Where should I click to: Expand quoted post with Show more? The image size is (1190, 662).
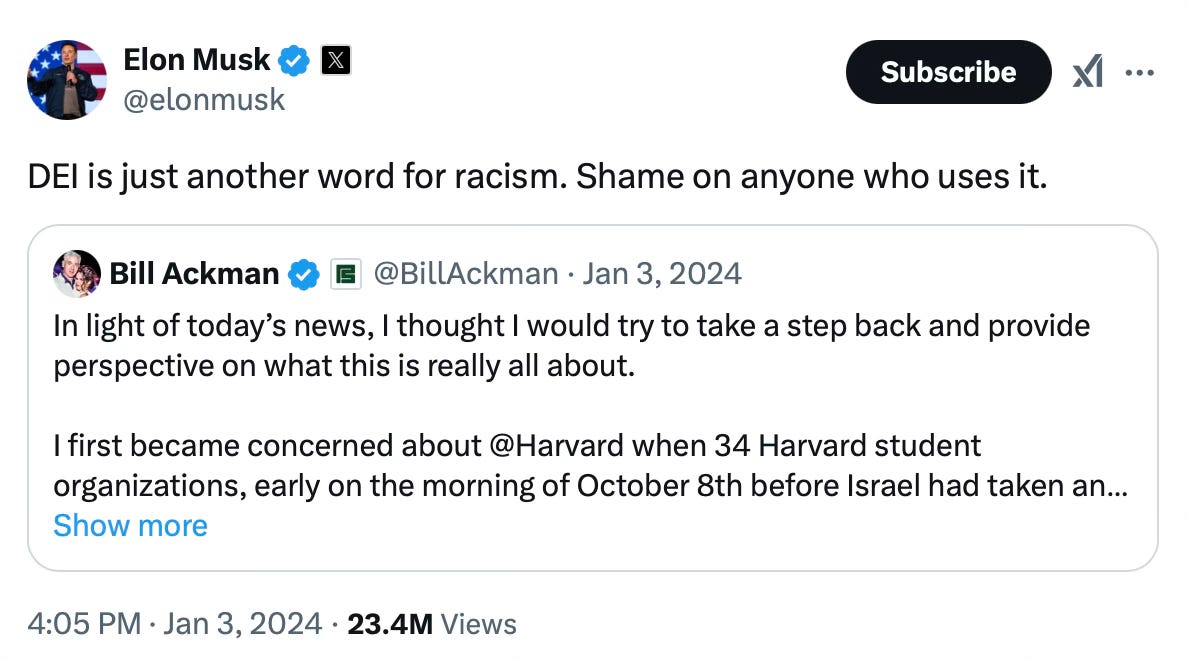pos(131,525)
